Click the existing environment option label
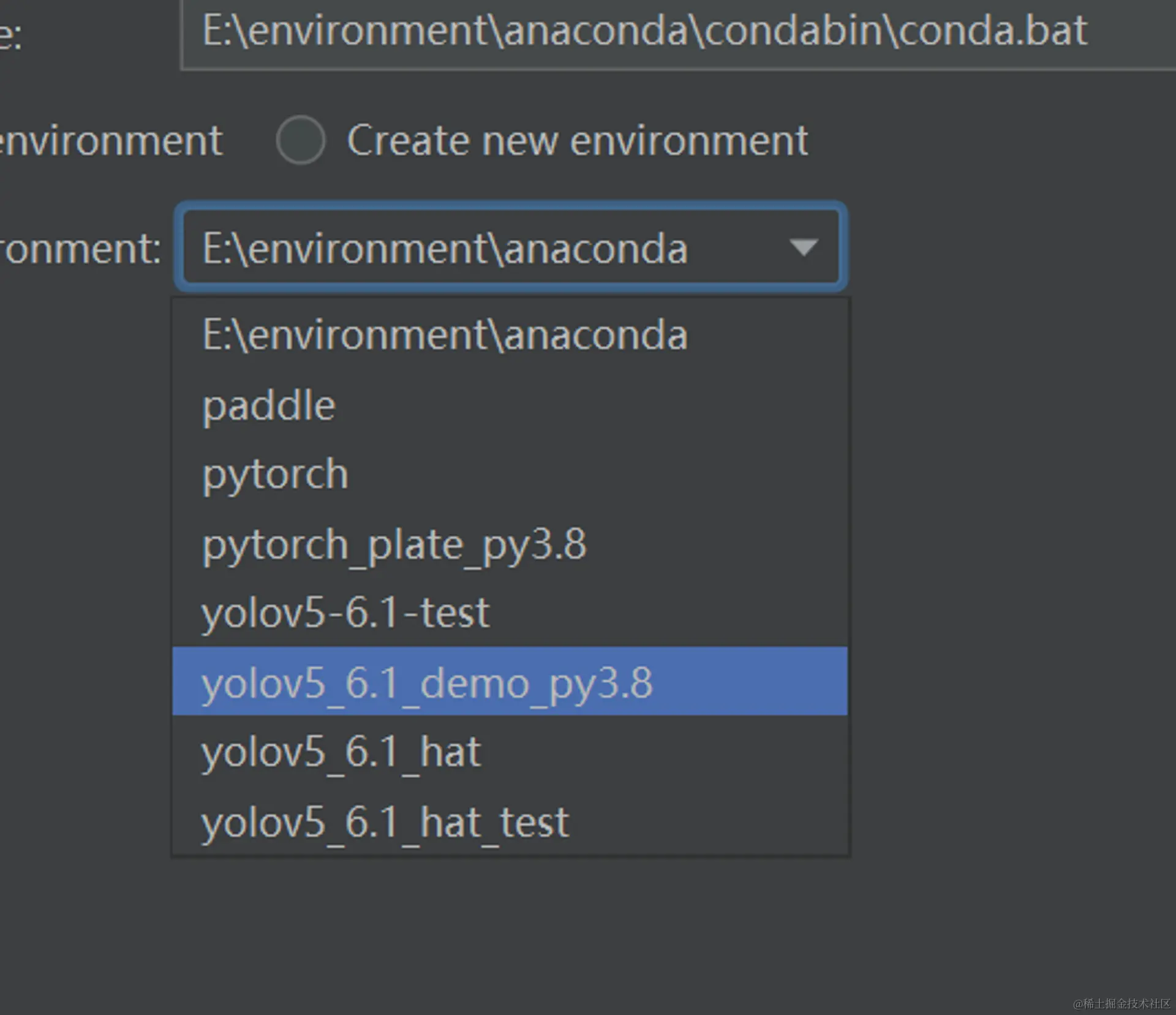Screen dimensions: 1176x1015 pyautogui.click(x=110, y=140)
